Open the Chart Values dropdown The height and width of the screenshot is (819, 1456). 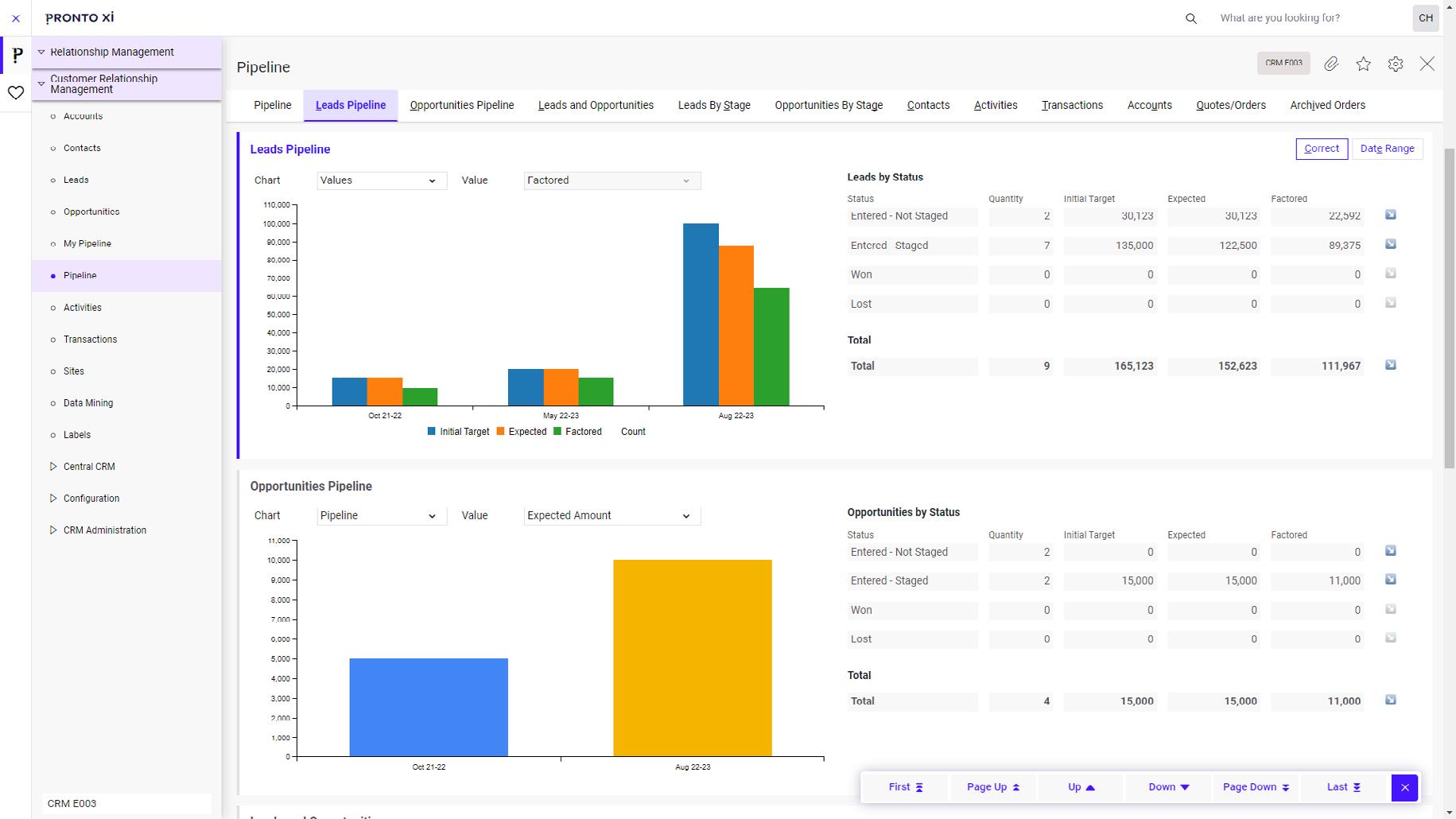coord(381,180)
